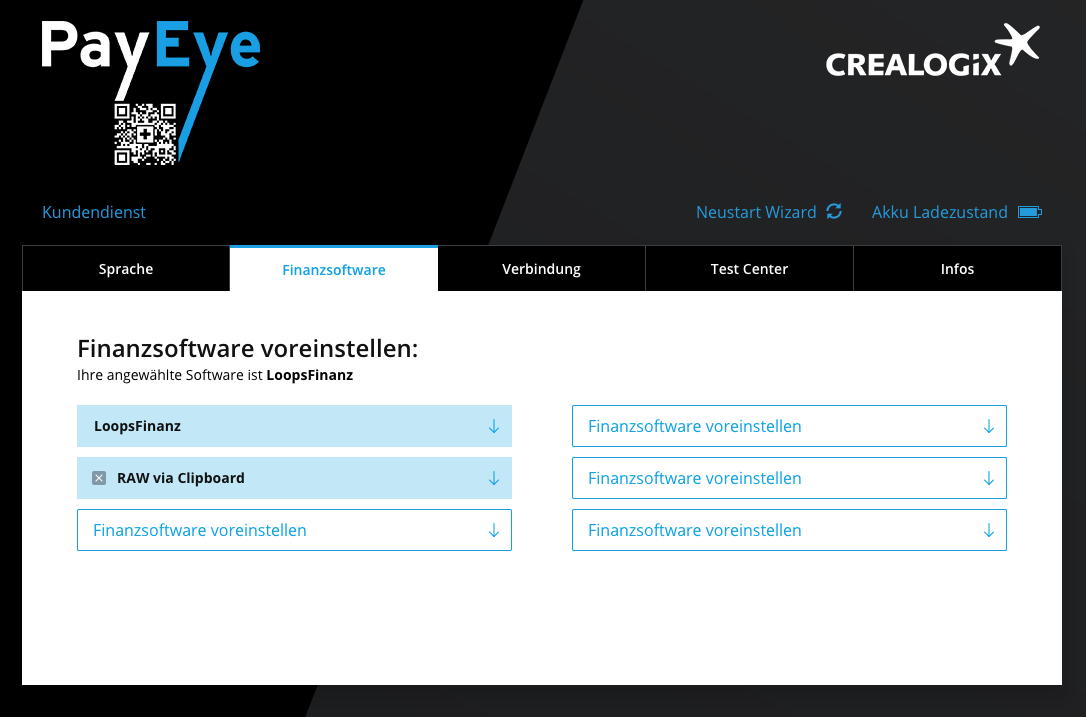The height and width of the screenshot is (717, 1086).
Task: Expand the bottom-right Finanzsoftware voreinstellen selector
Action: (789, 530)
